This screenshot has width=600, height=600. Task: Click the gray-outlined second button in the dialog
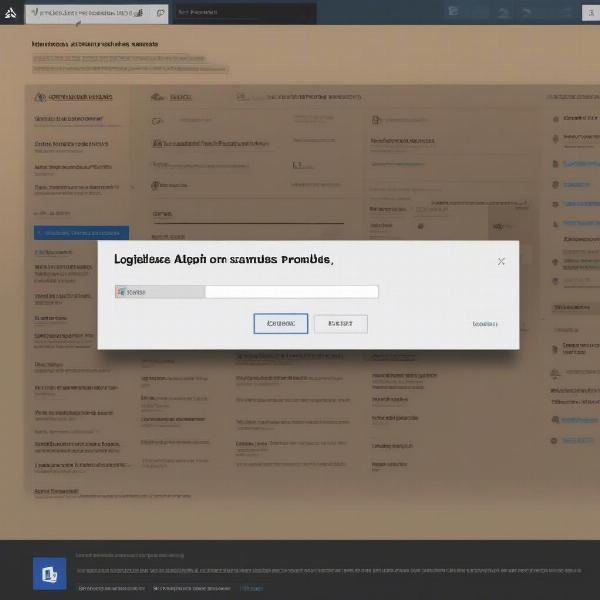[341, 324]
